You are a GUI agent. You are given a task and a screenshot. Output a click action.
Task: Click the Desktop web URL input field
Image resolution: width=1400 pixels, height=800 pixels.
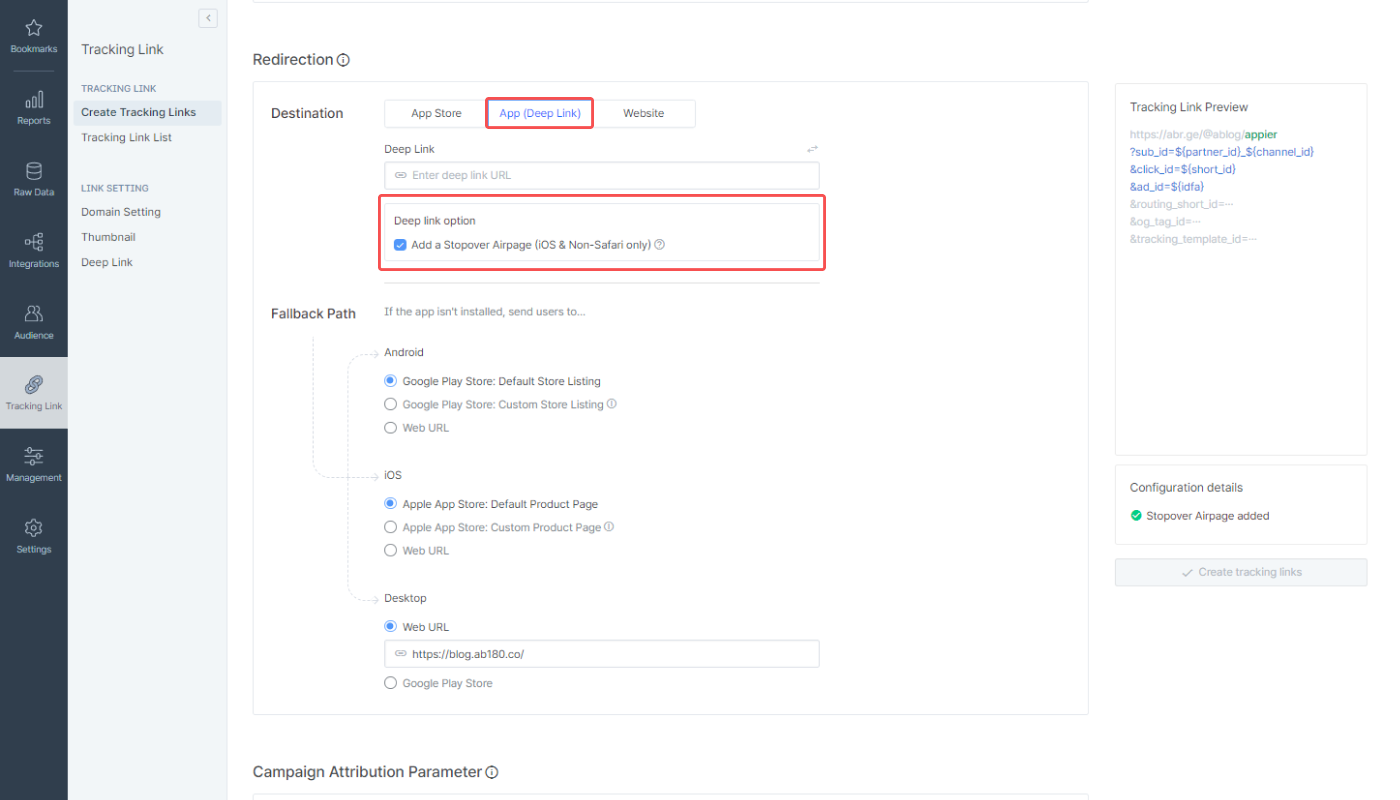coord(602,654)
